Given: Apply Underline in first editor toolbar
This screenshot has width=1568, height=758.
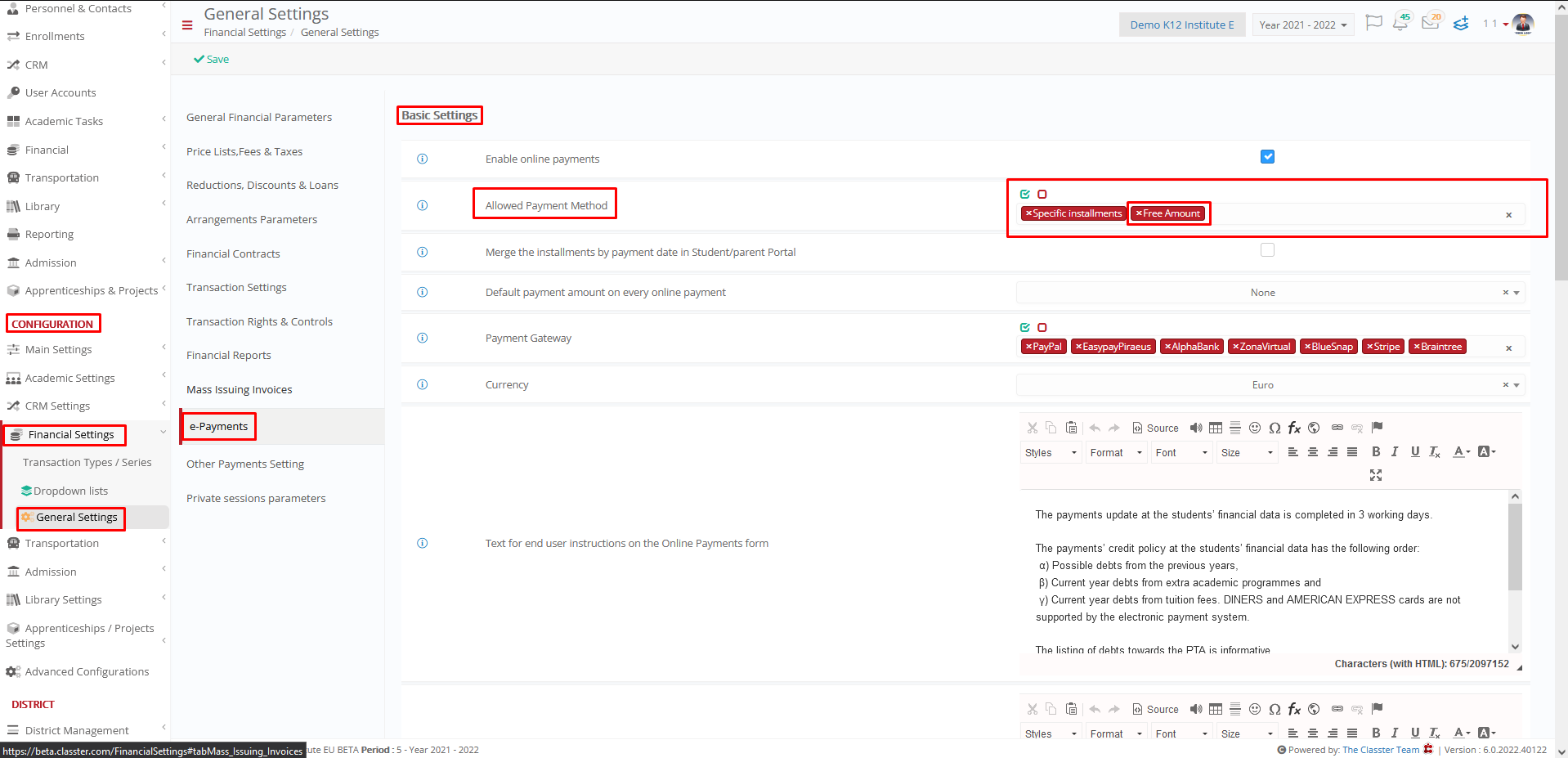Looking at the screenshot, I should pos(1415,451).
